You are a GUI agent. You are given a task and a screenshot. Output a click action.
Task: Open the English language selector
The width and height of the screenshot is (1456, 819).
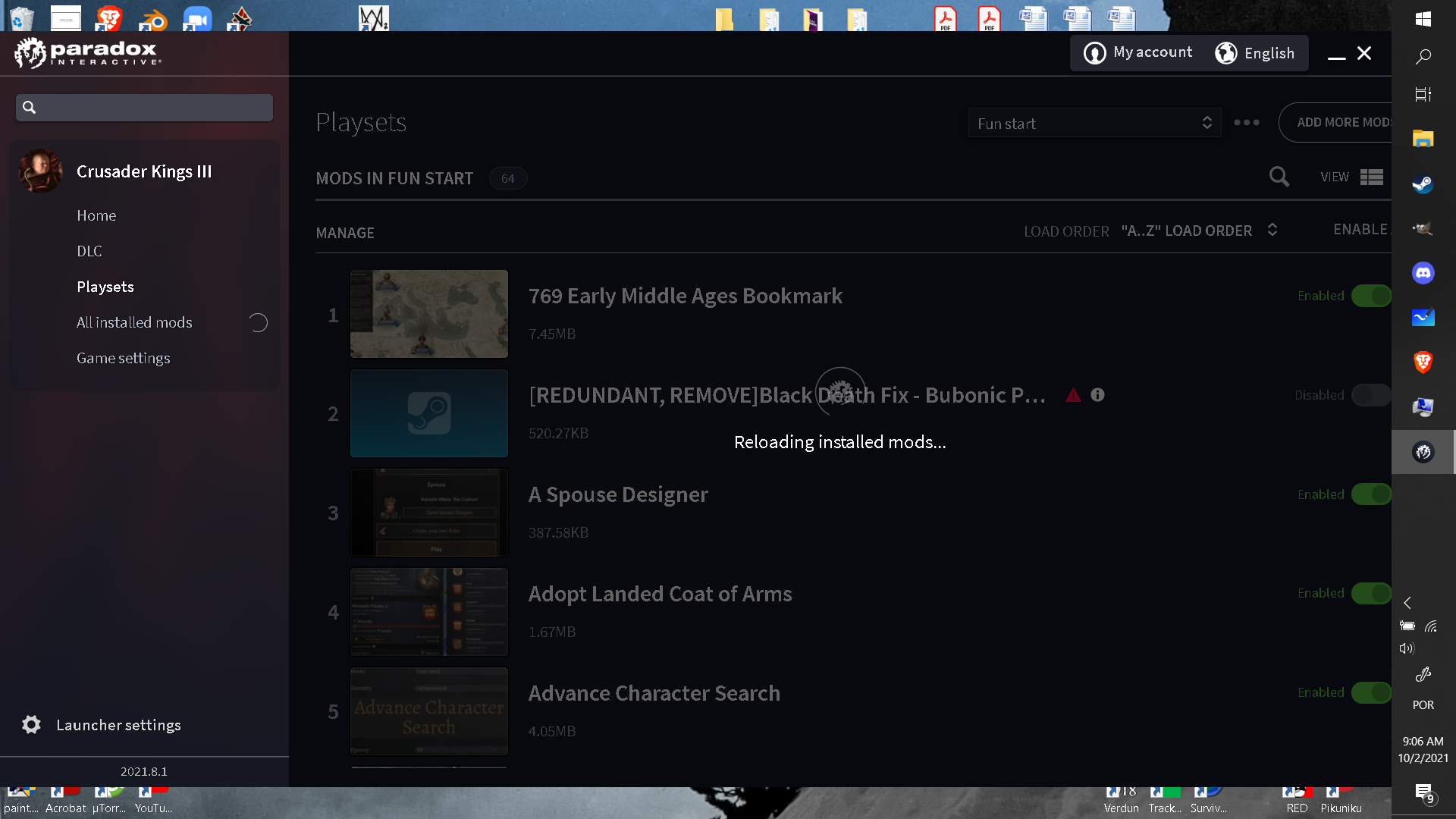pos(1255,53)
